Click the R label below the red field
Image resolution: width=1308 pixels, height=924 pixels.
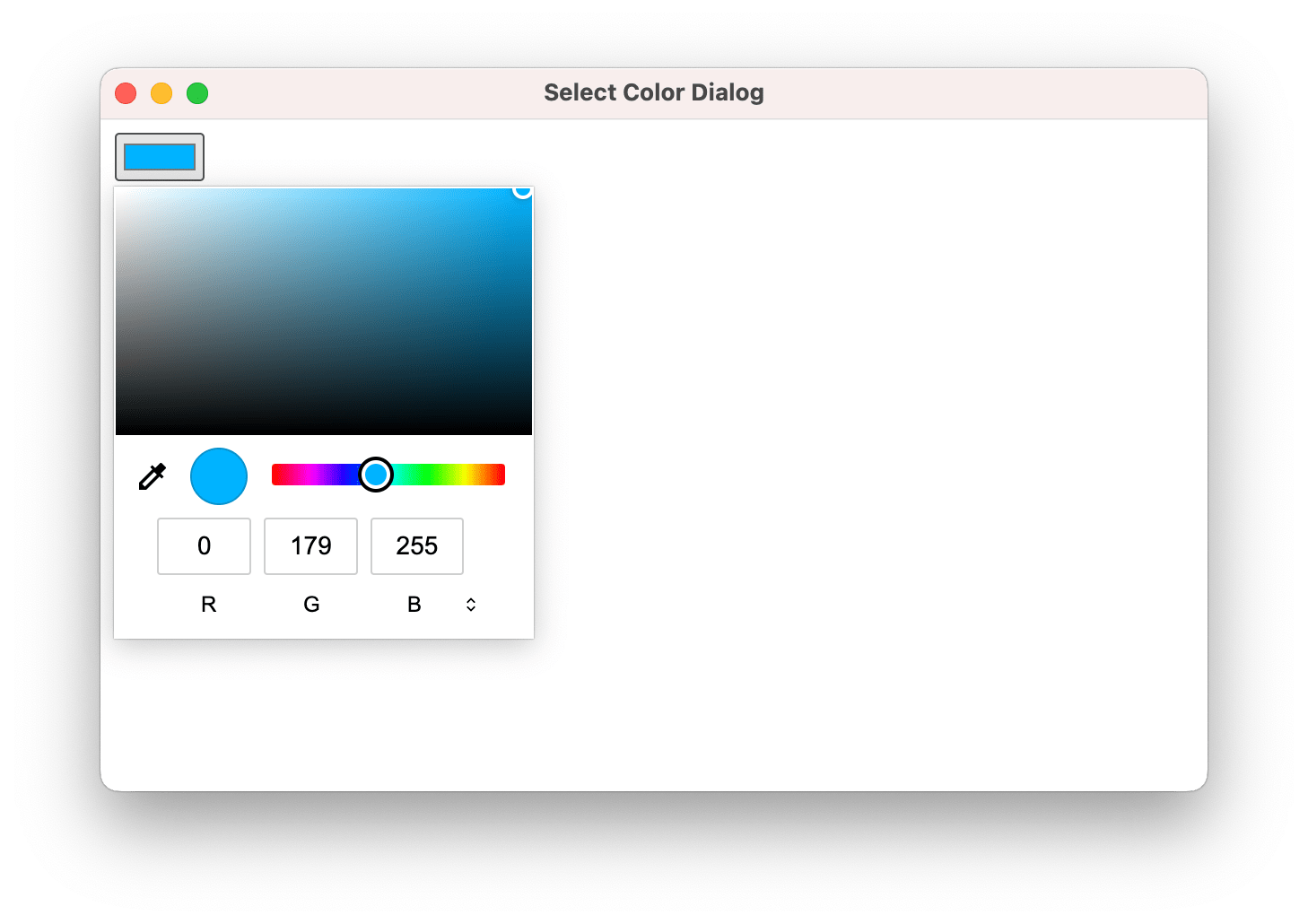[208, 604]
